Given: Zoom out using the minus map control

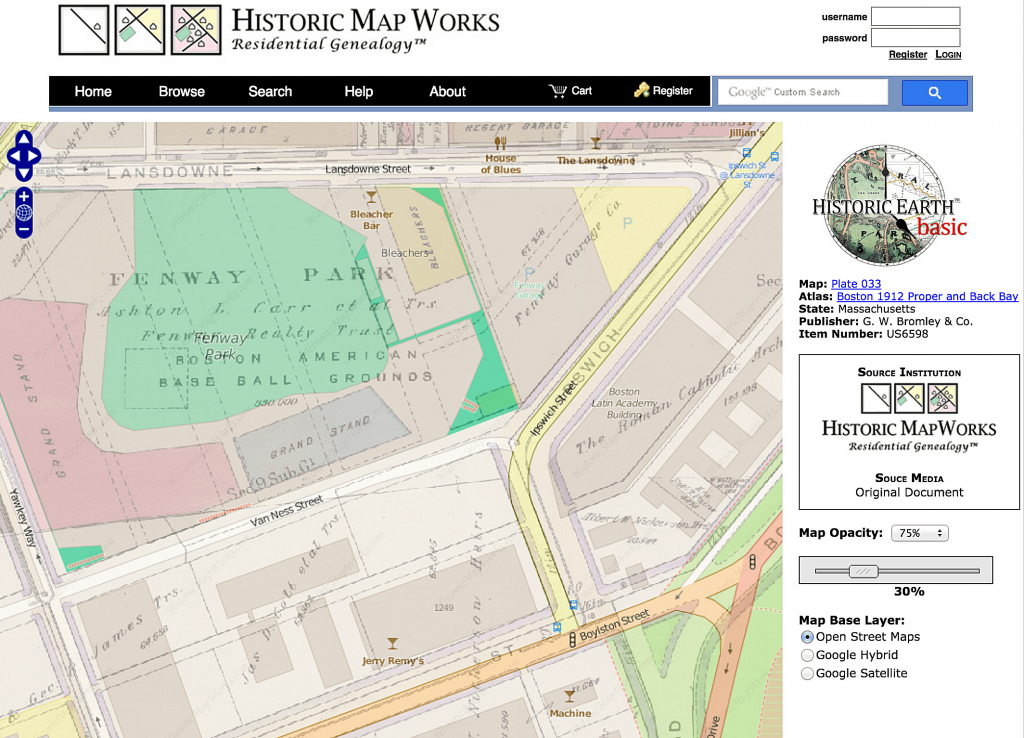Looking at the screenshot, I should [x=24, y=230].
